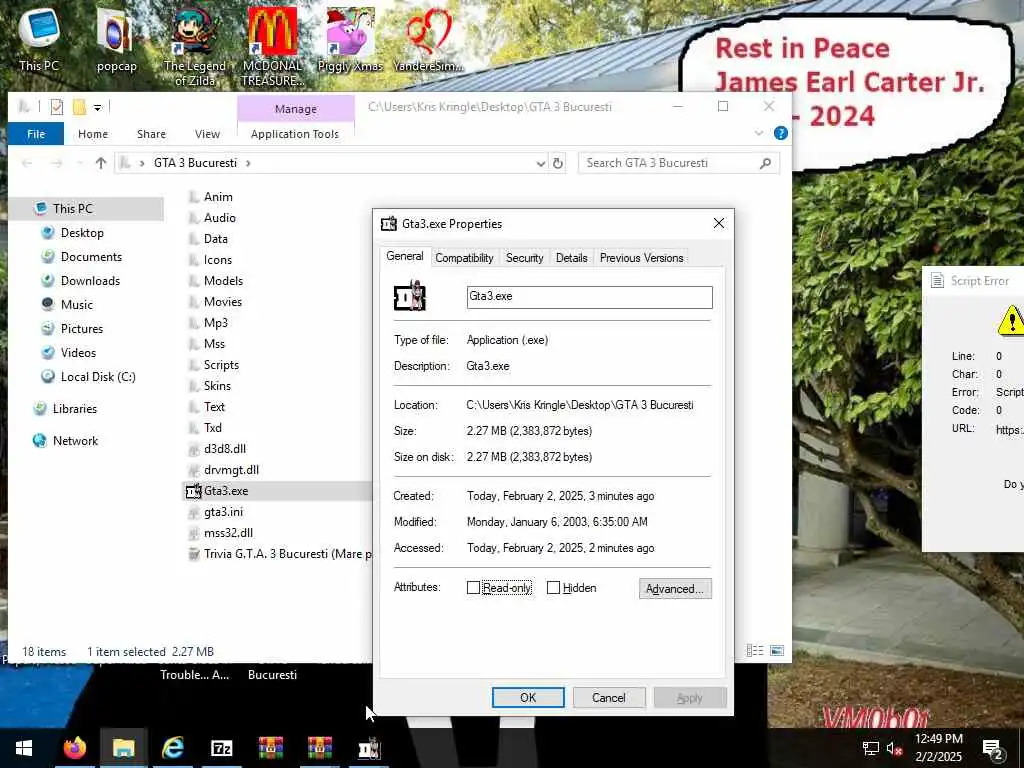Select Downloads in navigation pane

pyautogui.click(x=90, y=281)
